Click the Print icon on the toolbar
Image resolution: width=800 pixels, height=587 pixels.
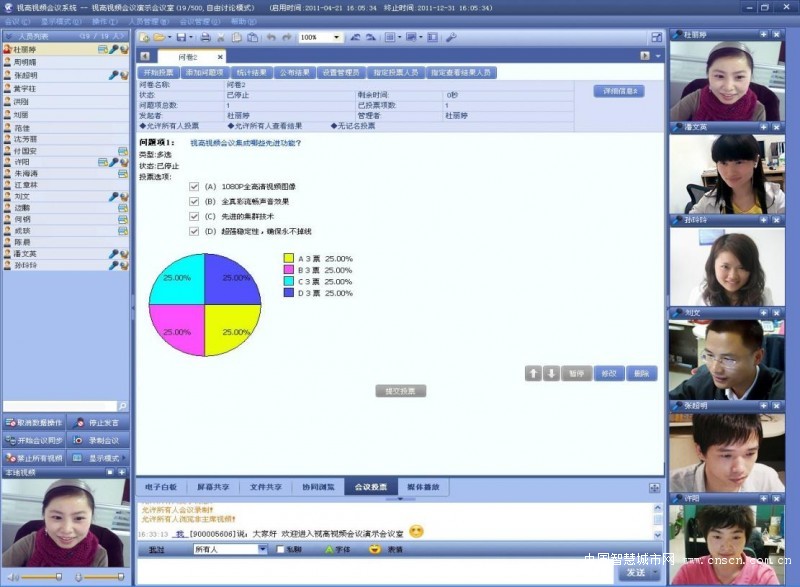tap(207, 35)
